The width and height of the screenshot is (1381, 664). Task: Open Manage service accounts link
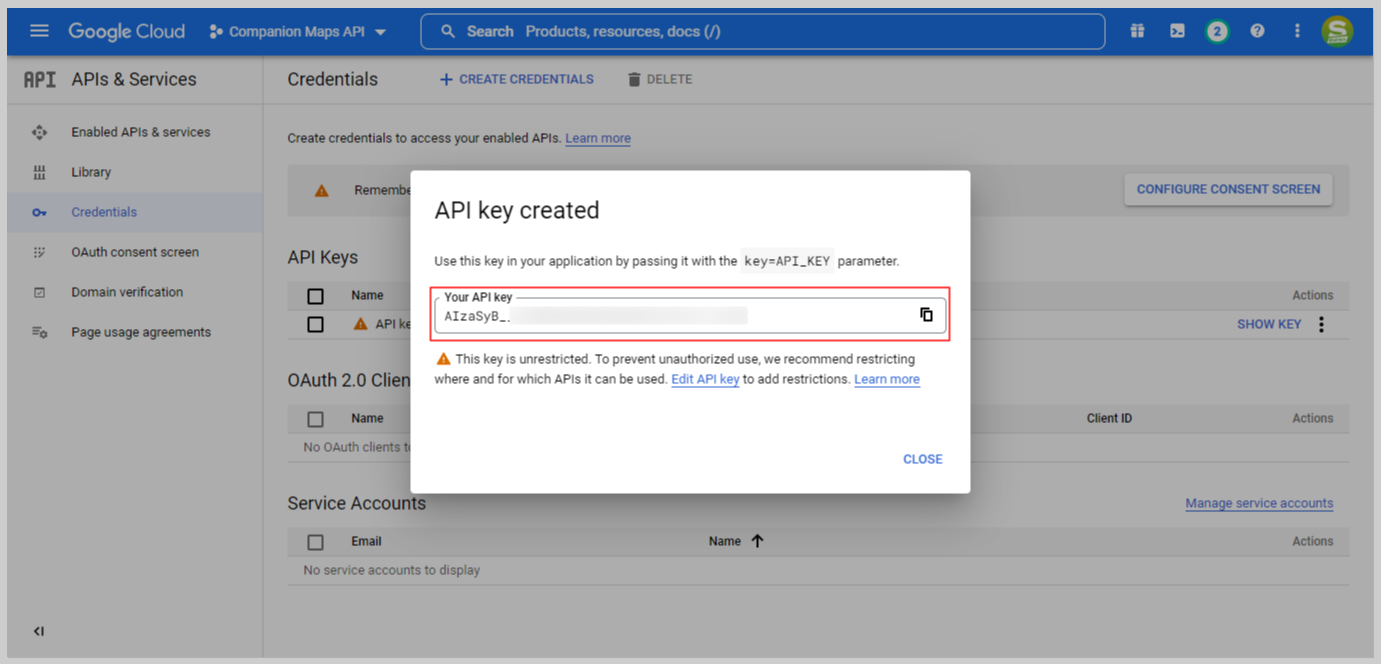coord(1259,503)
